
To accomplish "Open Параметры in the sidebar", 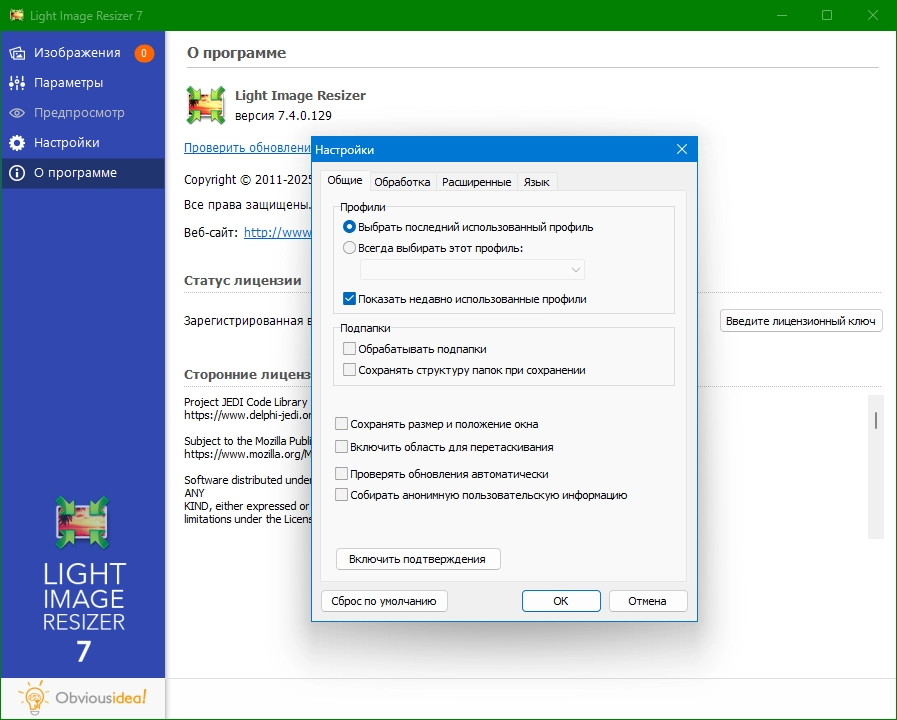I will coord(82,83).
